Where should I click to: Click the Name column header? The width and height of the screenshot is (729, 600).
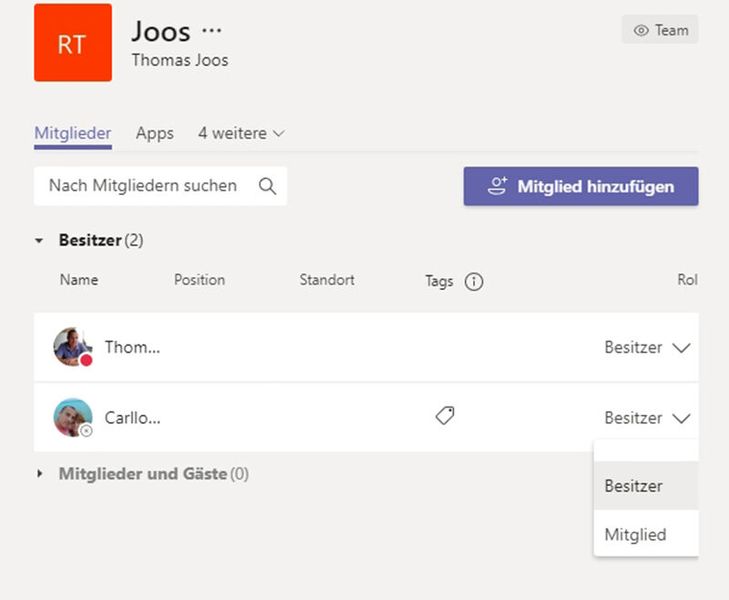79,280
